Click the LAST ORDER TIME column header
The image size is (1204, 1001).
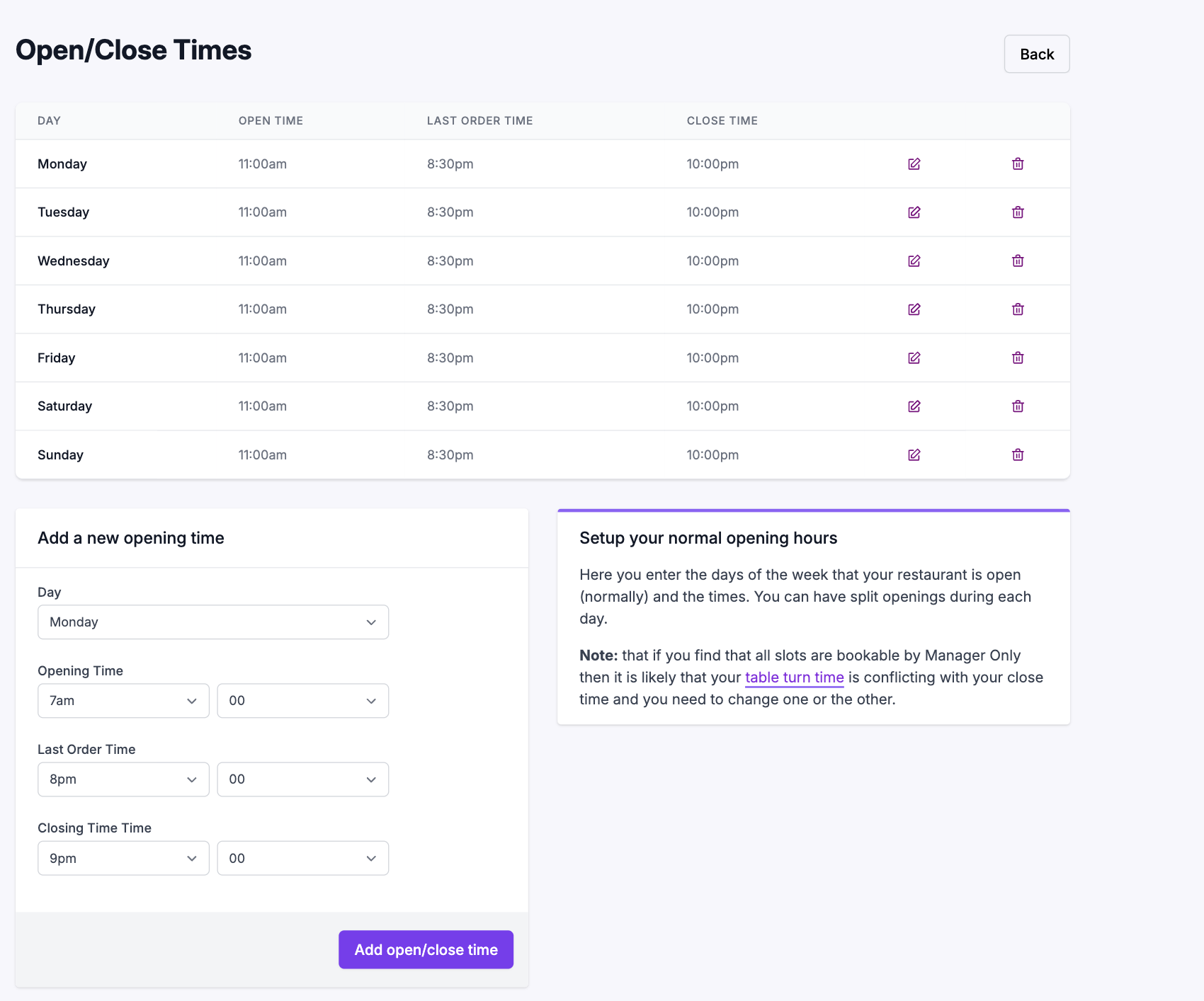[x=479, y=121]
